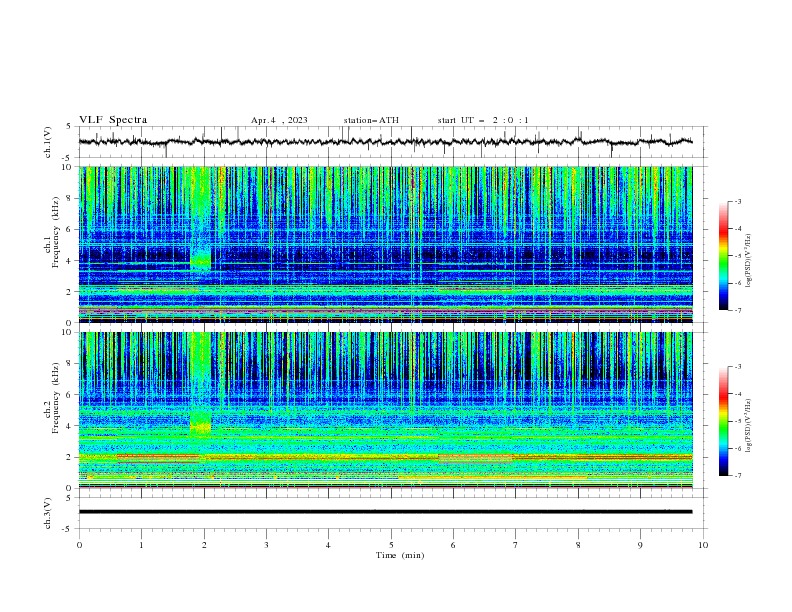Click time axis tick label "6"
The image size is (792, 612).
[454, 545]
